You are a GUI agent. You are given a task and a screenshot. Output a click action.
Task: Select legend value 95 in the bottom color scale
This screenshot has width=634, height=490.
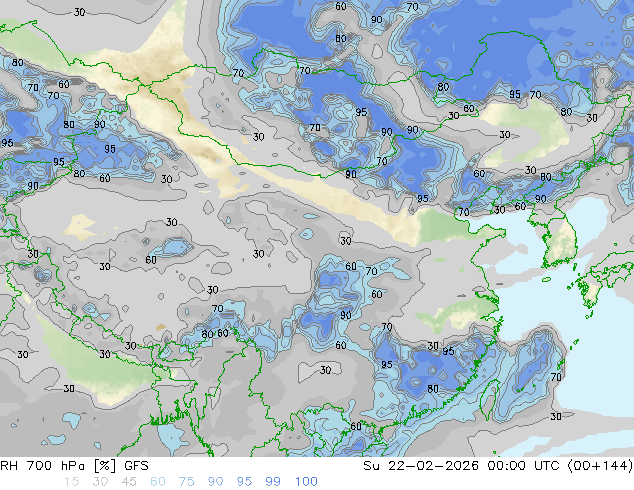click(x=244, y=482)
